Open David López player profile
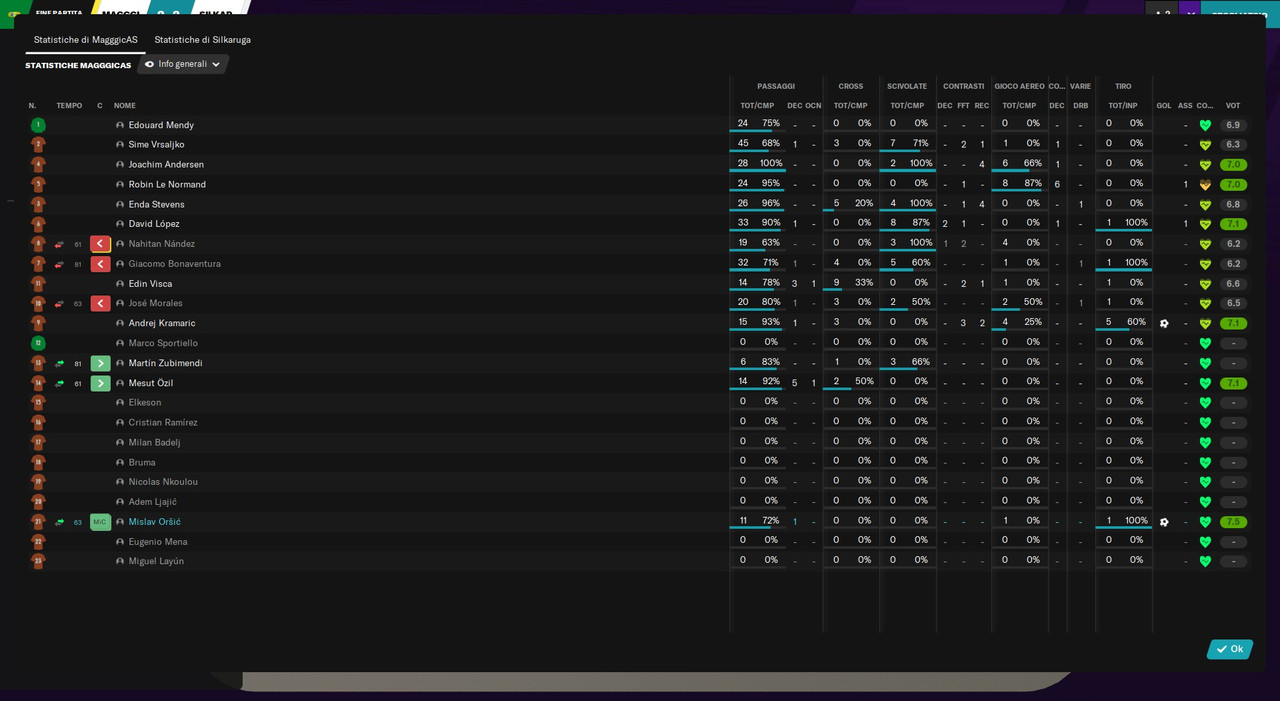Viewport: 1280px width, 701px height. (x=154, y=224)
